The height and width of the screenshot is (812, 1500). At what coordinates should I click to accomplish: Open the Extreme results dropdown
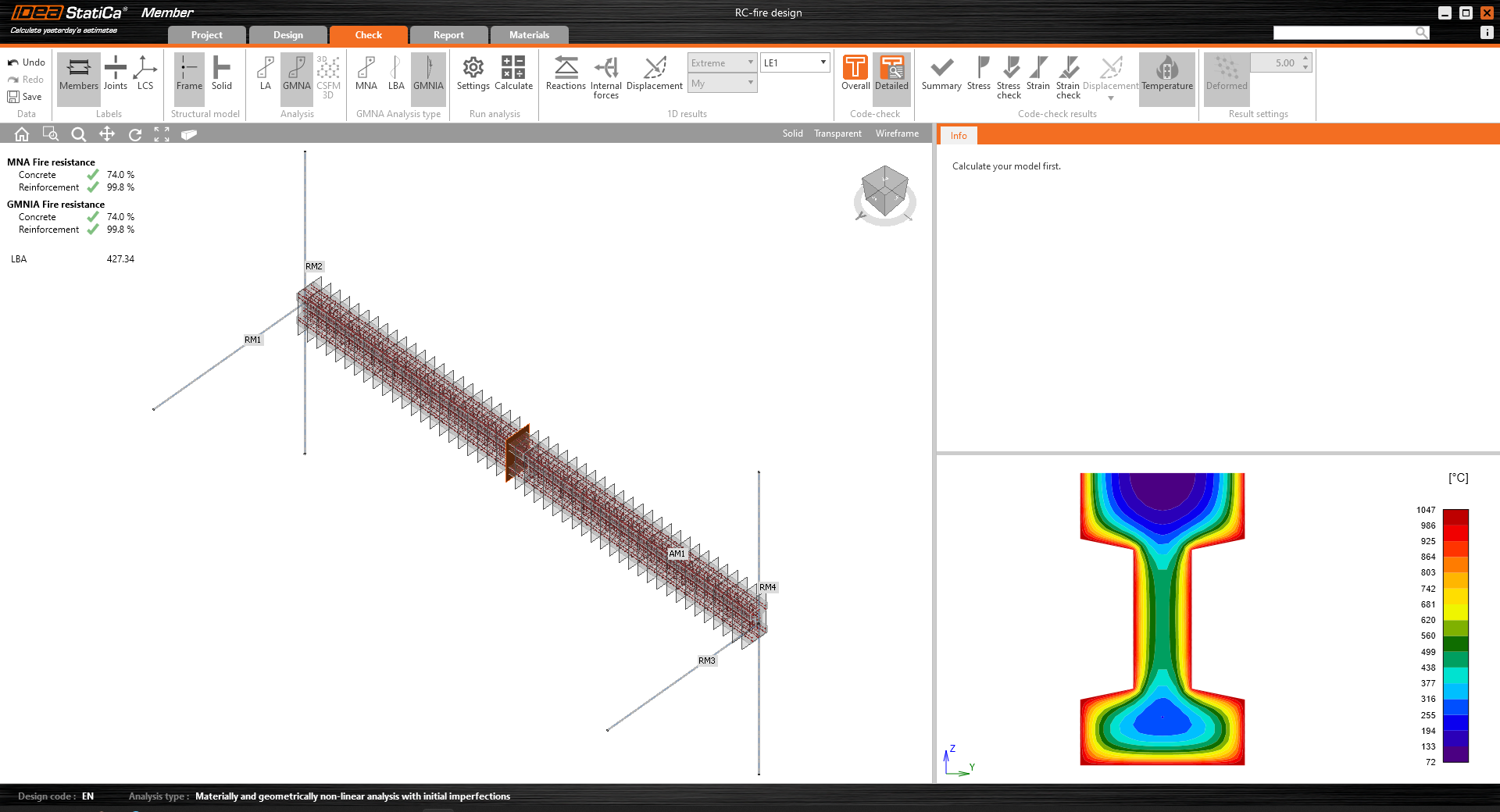720,62
